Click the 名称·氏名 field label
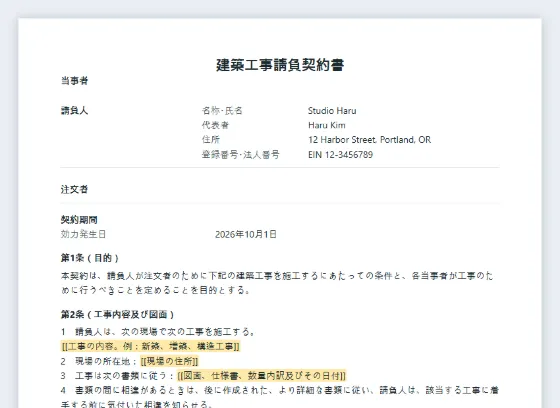Image resolution: width=560 pixels, height=408 pixels. click(222, 111)
